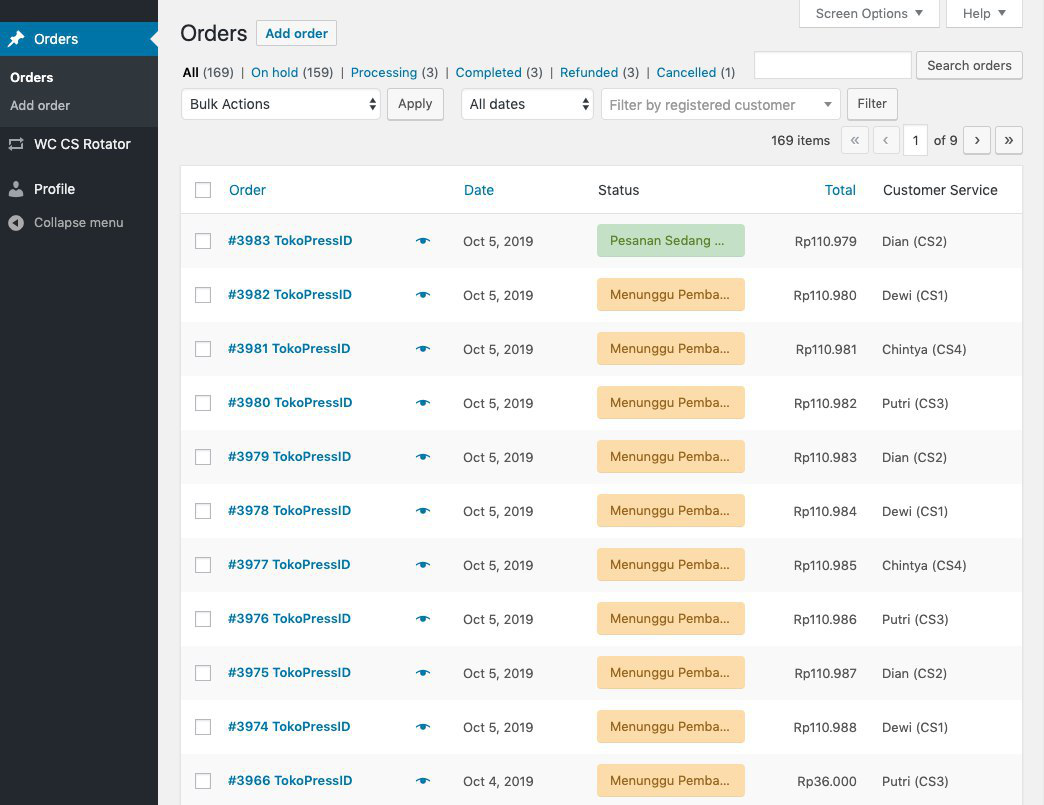Click the Filter button

pyautogui.click(x=872, y=104)
